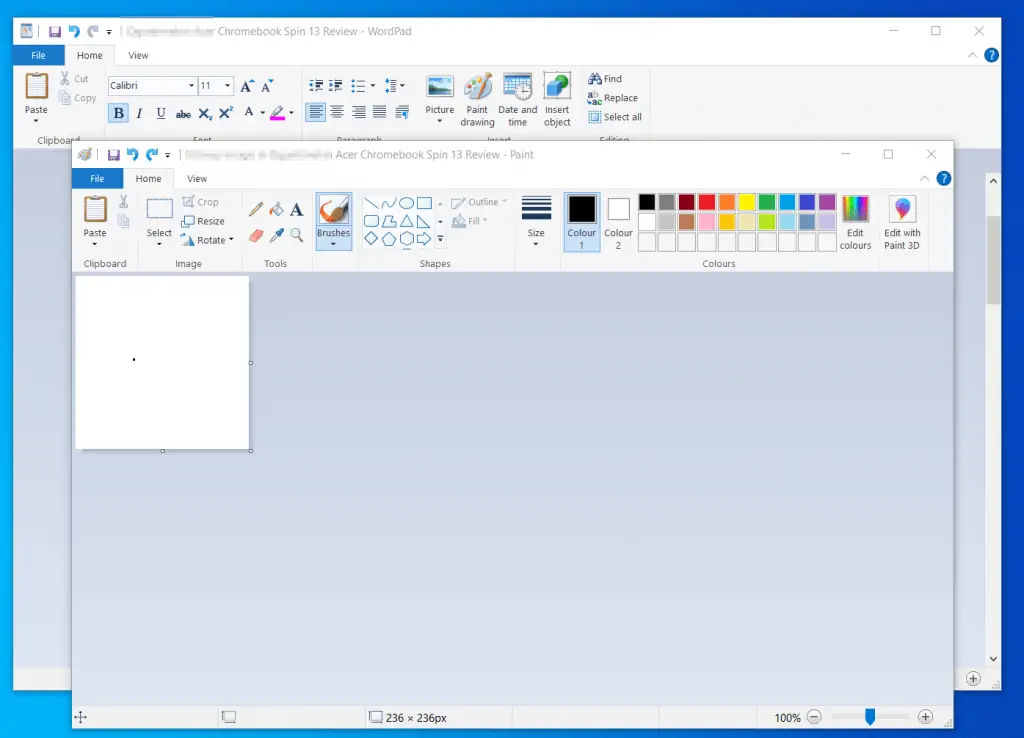Select the Fill with colour bucket tool
The width and height of the screenshot is (1024, 738).
click(277, 209)
